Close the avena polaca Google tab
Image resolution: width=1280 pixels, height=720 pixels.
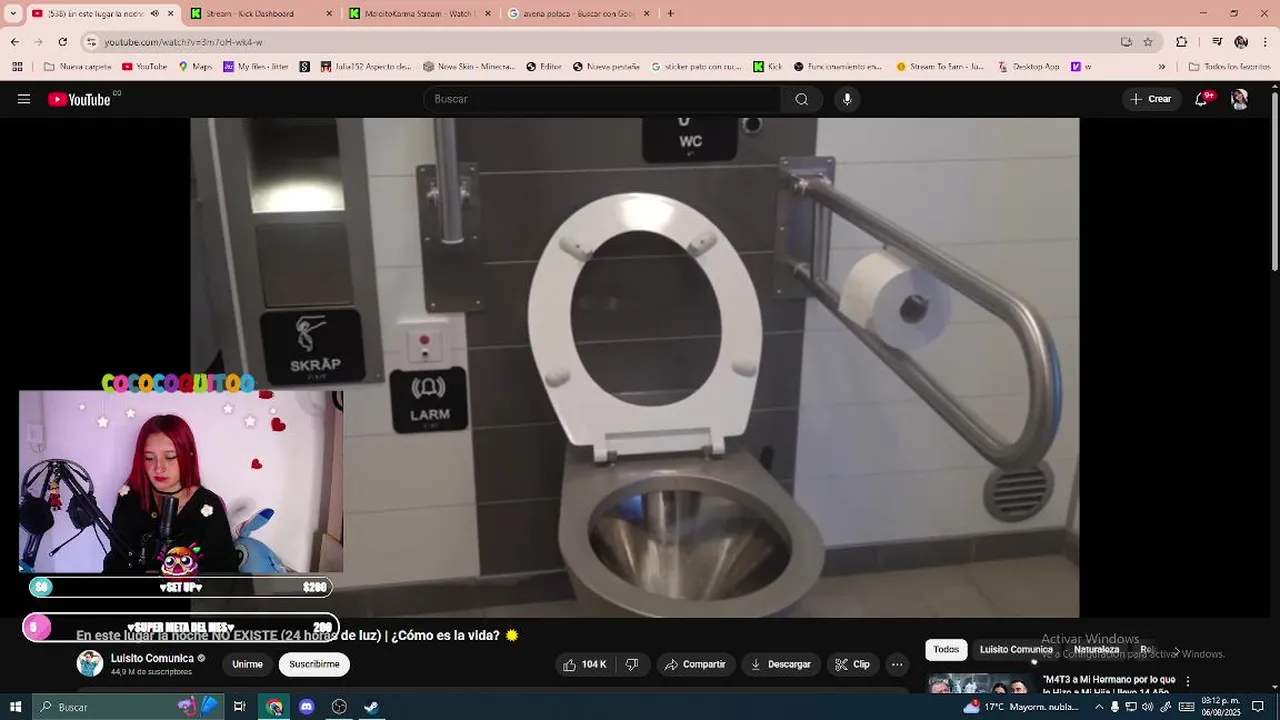(x=646, y=14)
